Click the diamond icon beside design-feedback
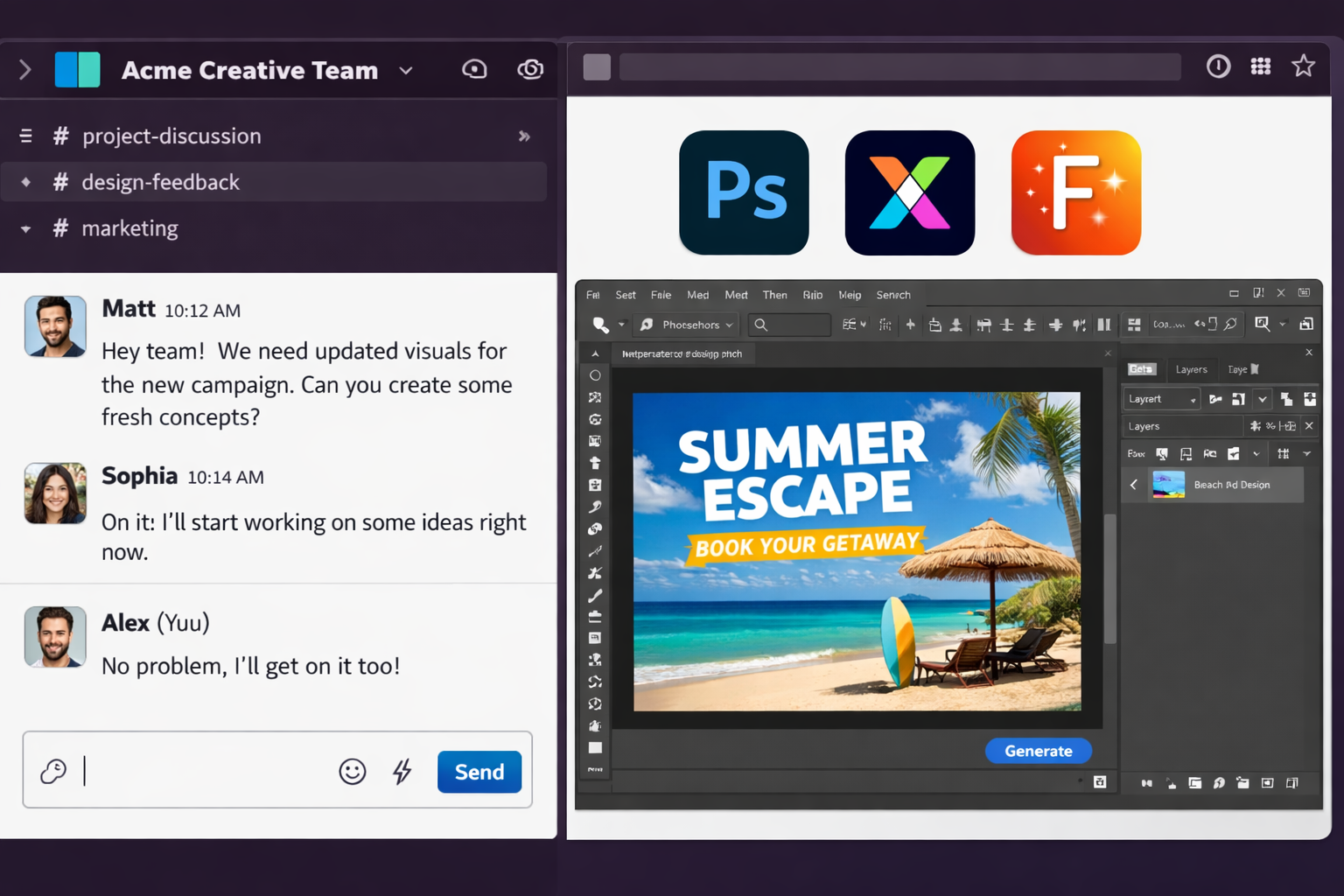 pos(26,182)
